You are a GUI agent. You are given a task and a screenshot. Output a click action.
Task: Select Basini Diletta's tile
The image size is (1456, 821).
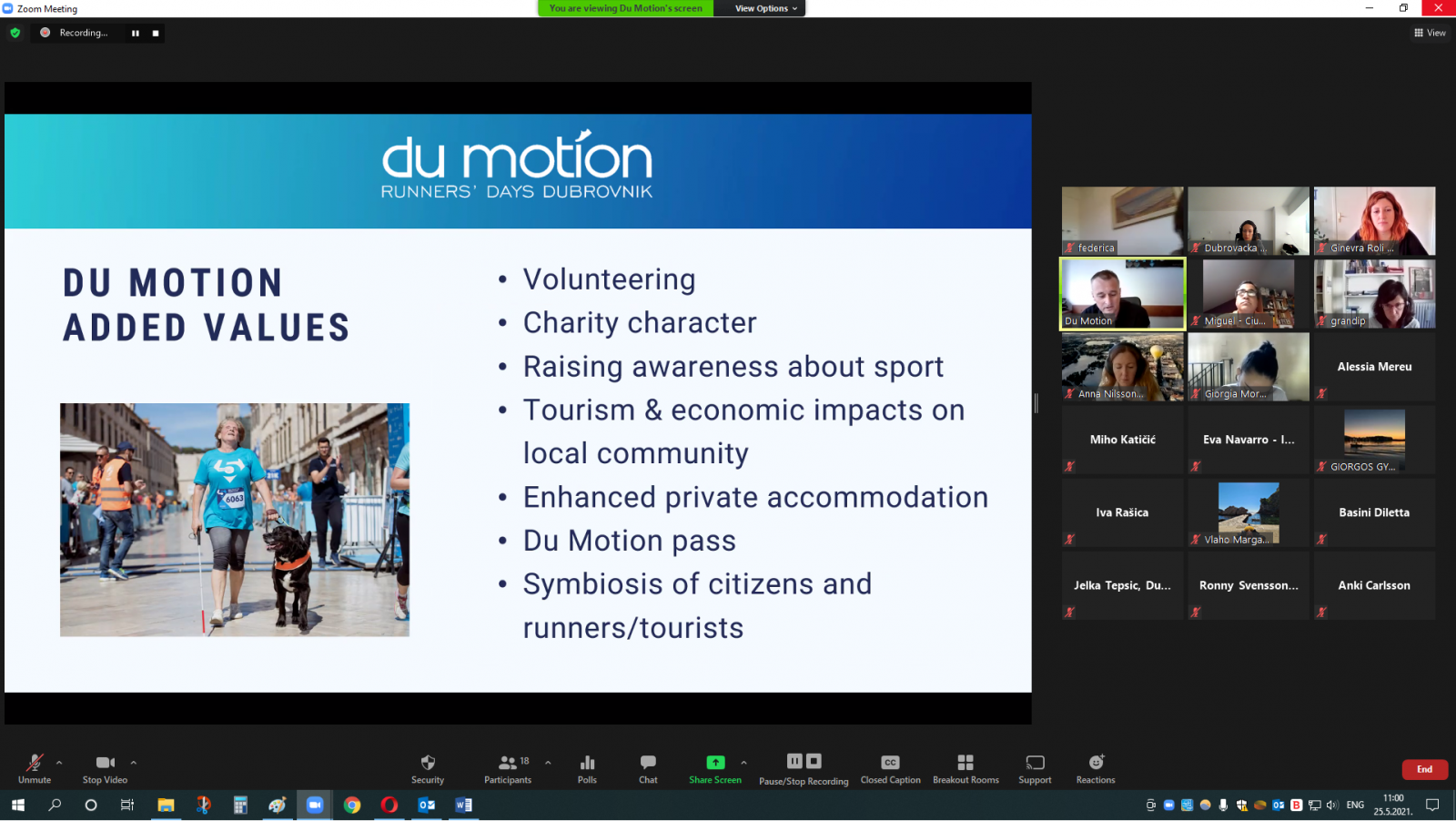point(1374,512)
